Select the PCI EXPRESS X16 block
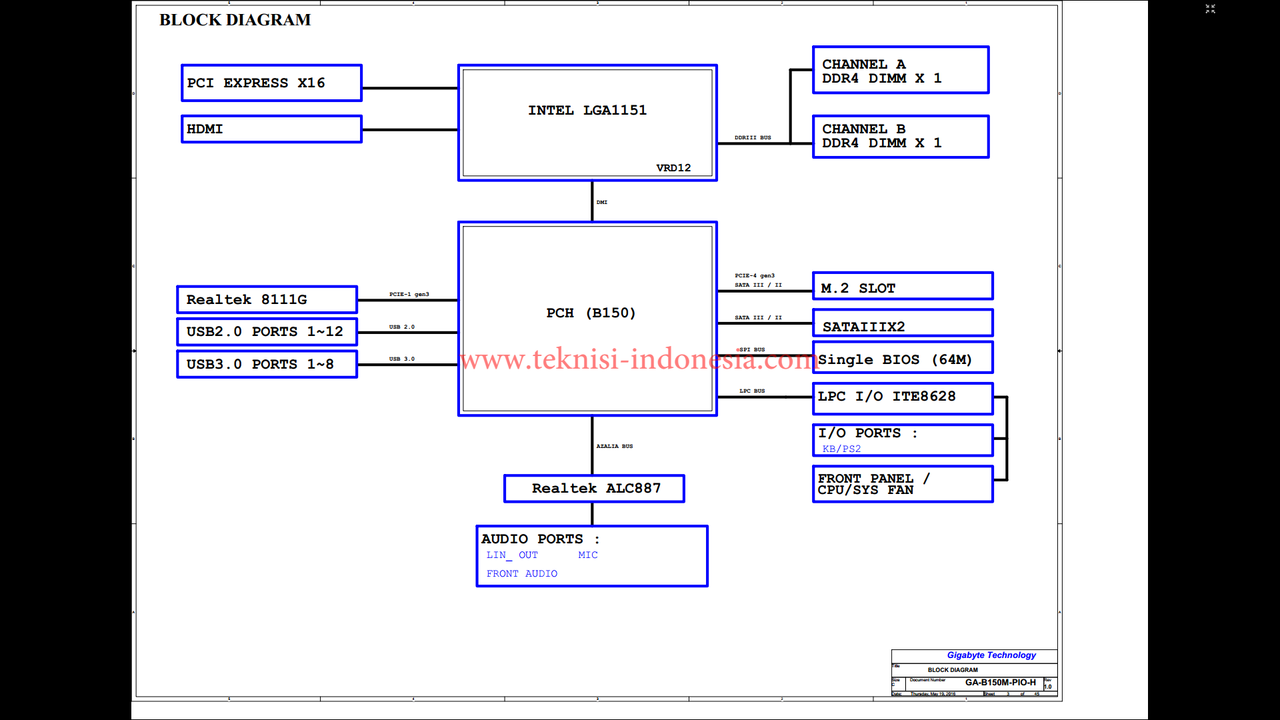Viewport: 1280px width, 720px height. [271, 83]
